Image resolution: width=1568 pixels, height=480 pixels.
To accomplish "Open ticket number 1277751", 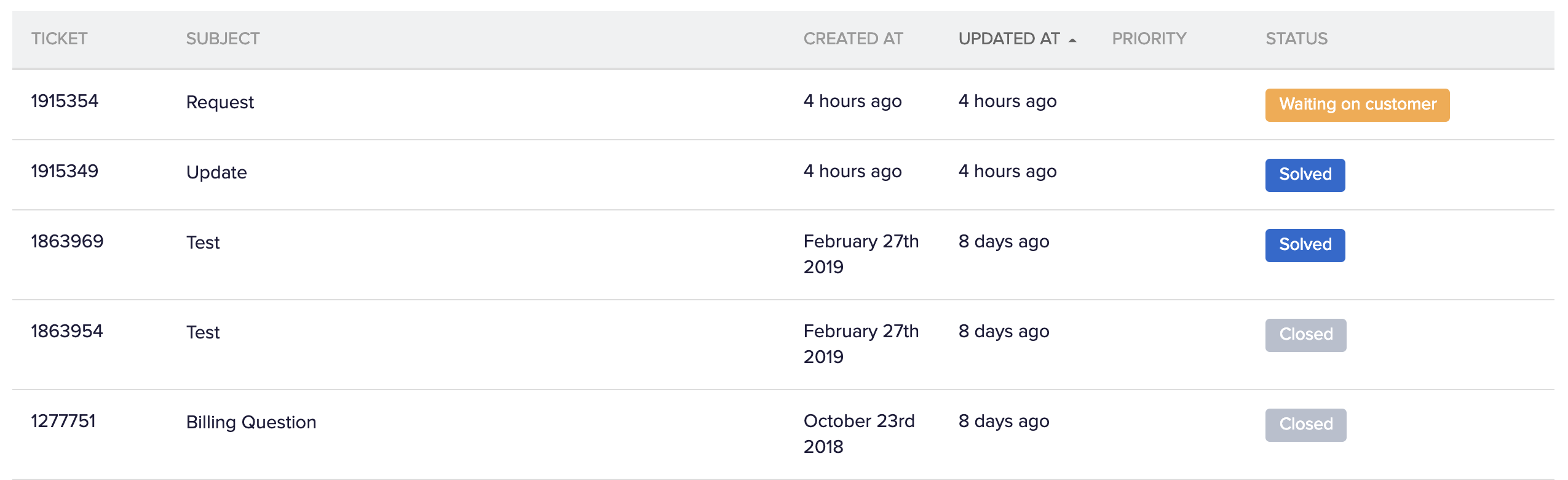I will pyautogui.click(x=63, y=421).
